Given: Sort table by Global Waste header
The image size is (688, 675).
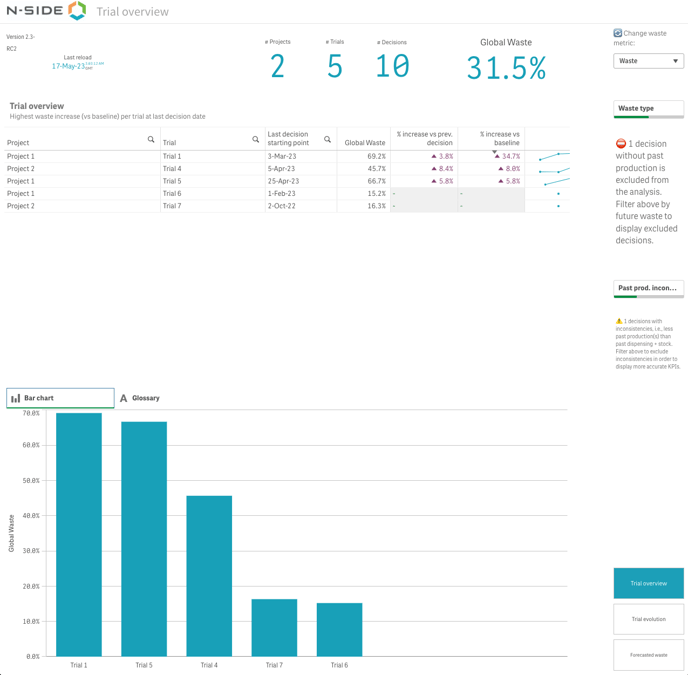Looking at the screenshot, I should pos(364,143).
